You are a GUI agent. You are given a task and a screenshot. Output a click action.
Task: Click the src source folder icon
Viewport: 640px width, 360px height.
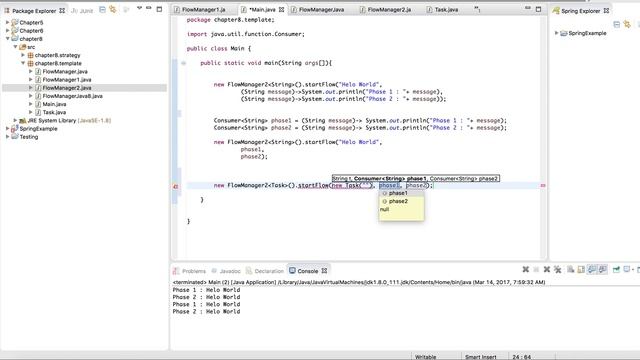22,47
